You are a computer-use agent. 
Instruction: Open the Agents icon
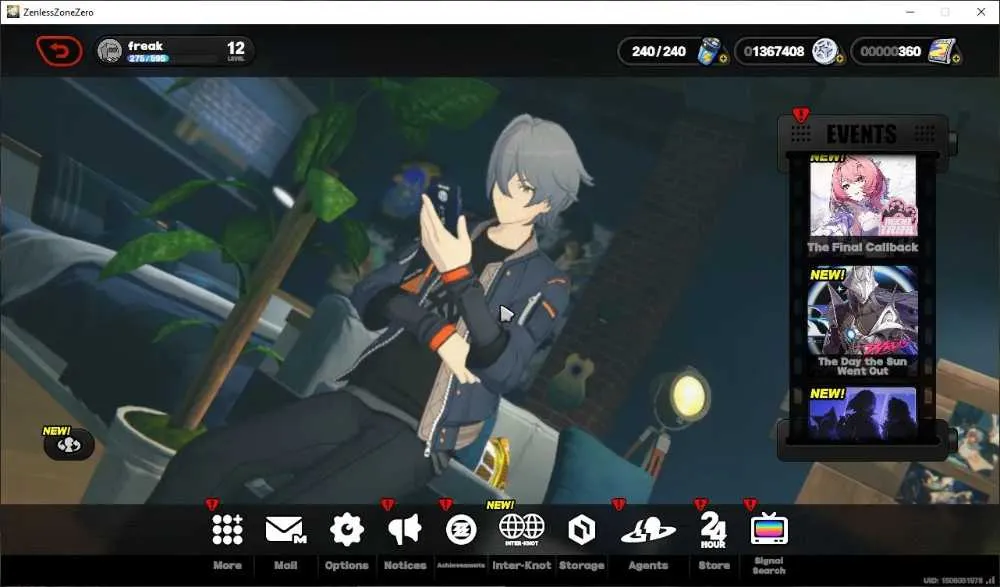point(648,530)
